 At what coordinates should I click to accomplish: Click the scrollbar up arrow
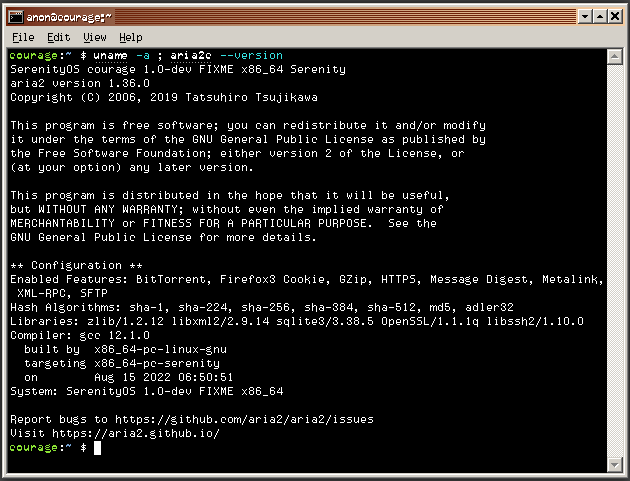[x=615, y=57]
